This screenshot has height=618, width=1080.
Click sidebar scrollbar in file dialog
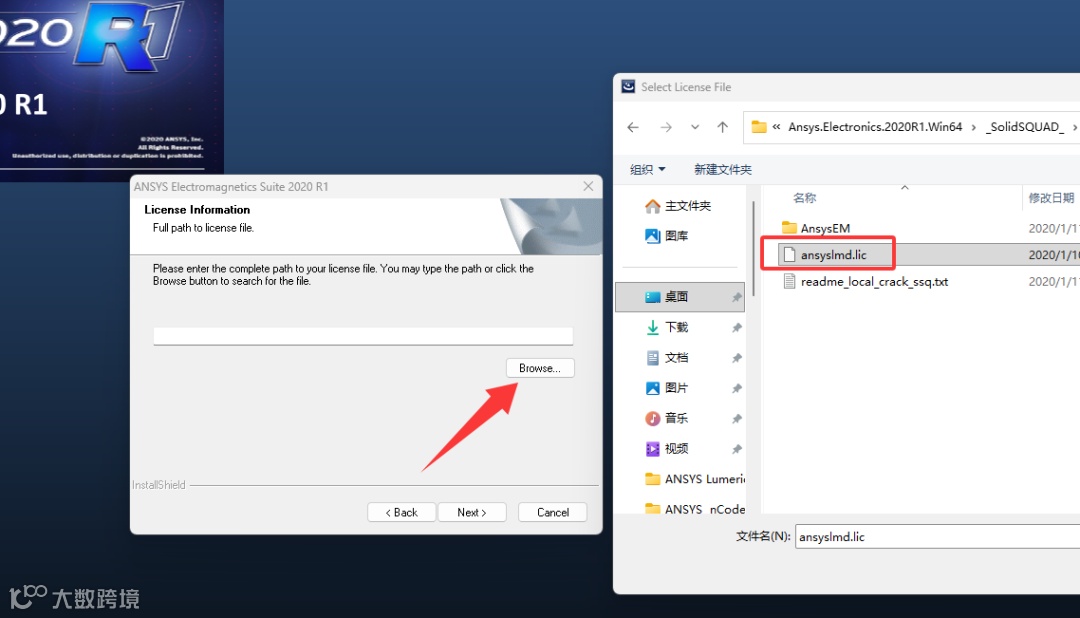pyautogui.click(x=754, y=248)
